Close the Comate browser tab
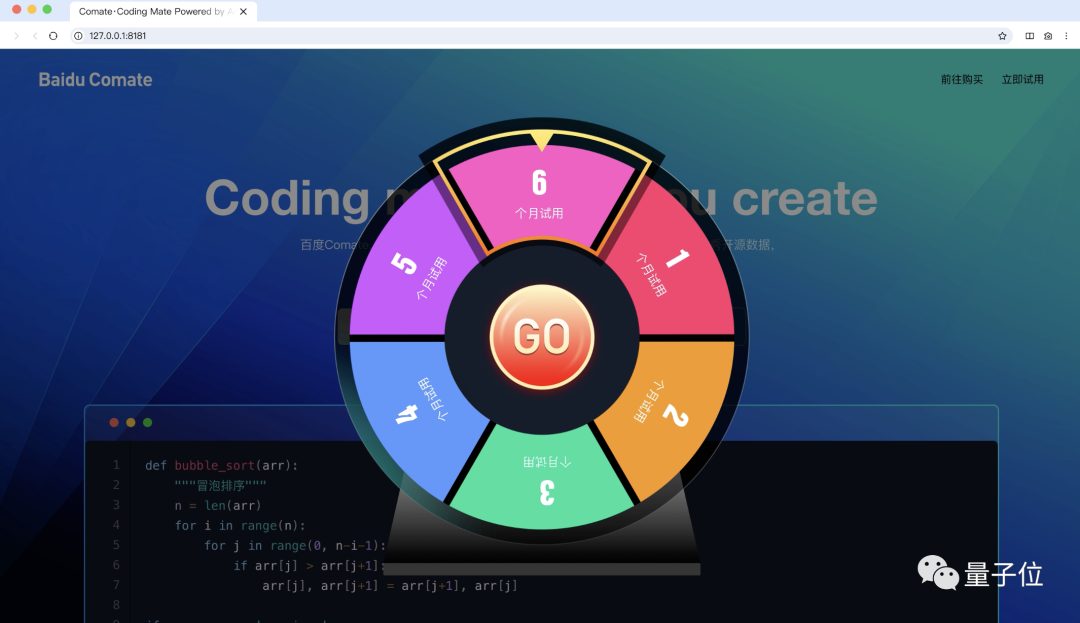Screen dimensions: 1080x623 coord(245,12)
